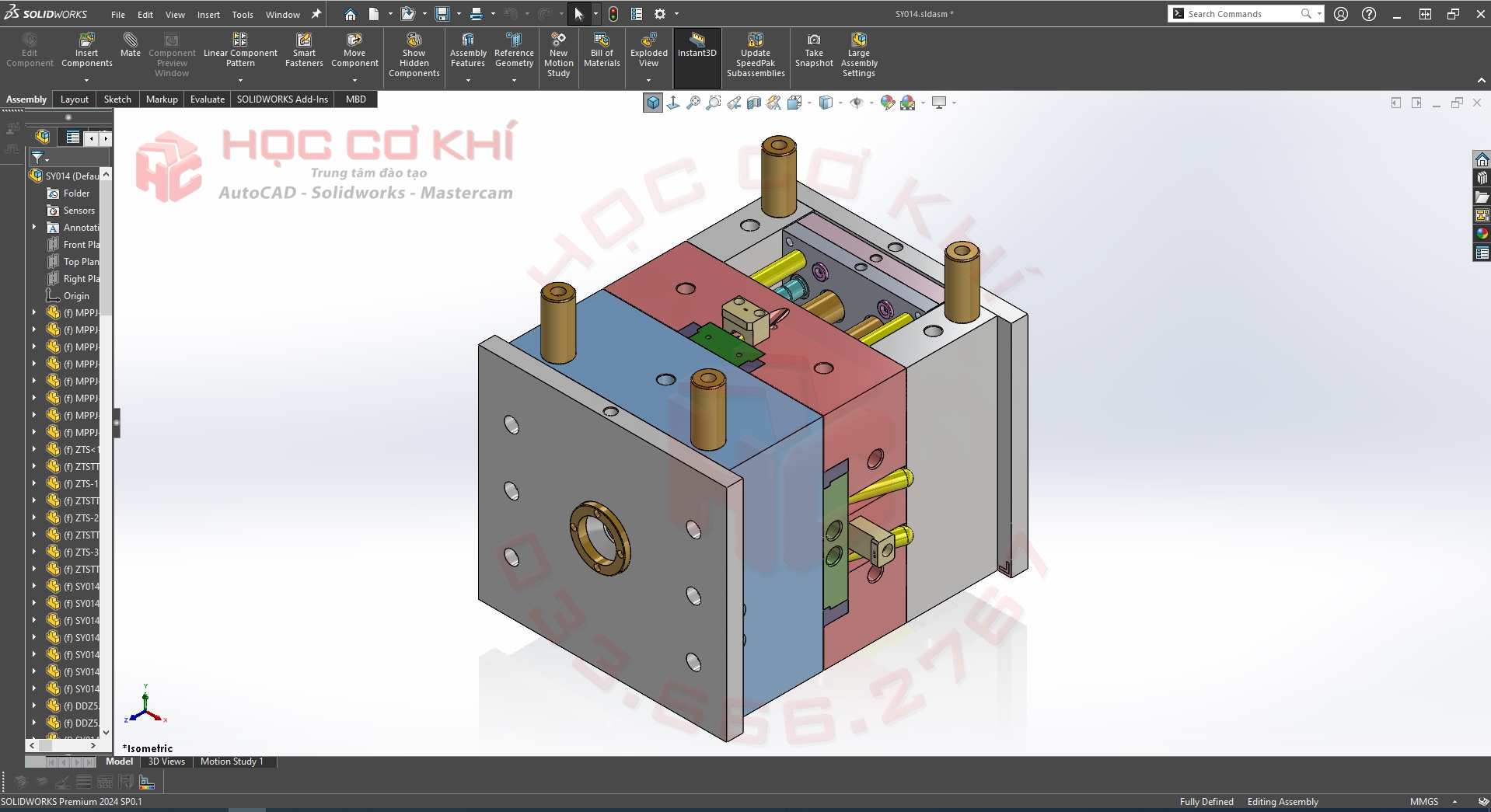
Task: Open the Insert Components dropdown arrow
Action: coord(87,80)
